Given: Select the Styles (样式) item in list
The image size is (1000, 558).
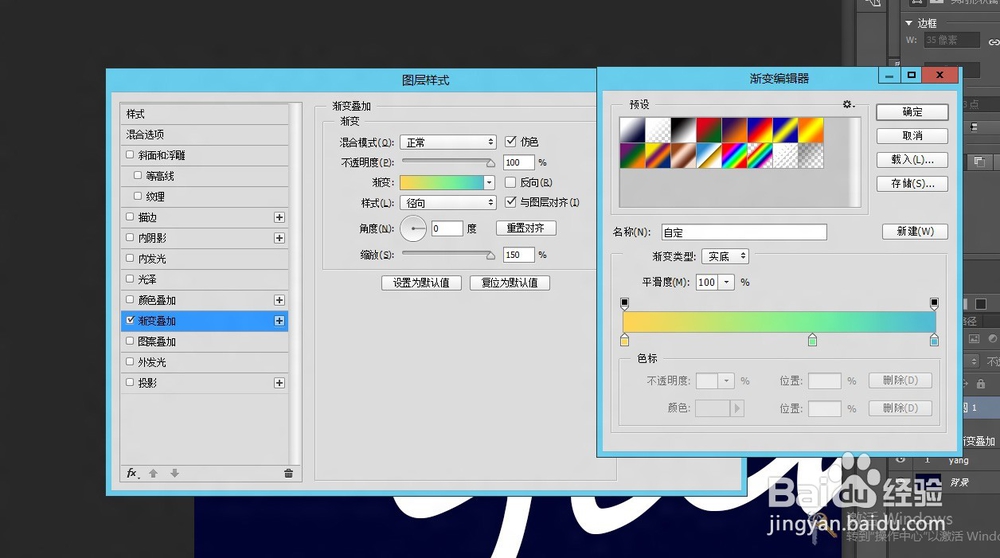Looking at the screenshot, I should point(204,114).
